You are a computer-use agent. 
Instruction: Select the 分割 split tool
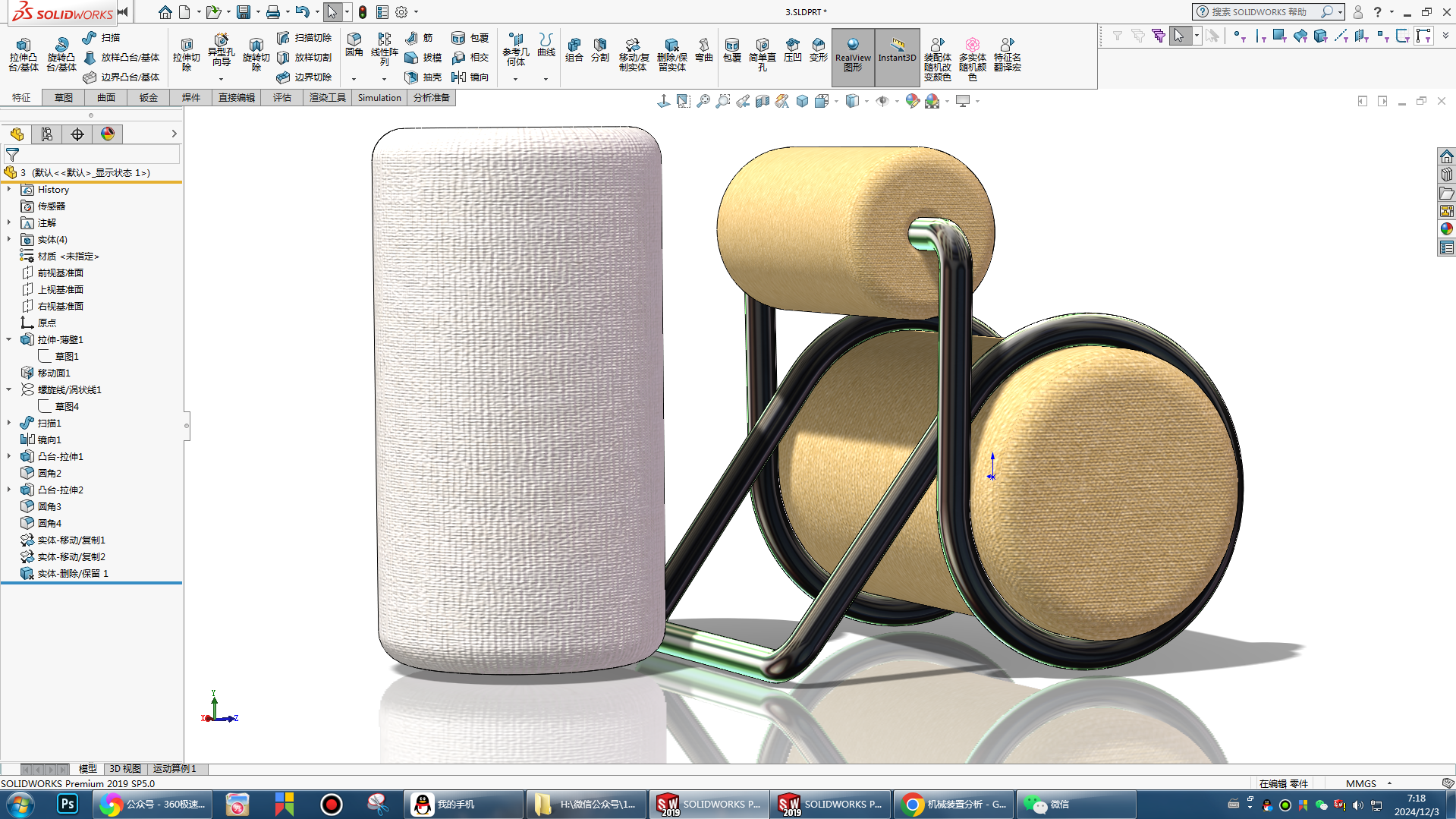click(600, 50)
